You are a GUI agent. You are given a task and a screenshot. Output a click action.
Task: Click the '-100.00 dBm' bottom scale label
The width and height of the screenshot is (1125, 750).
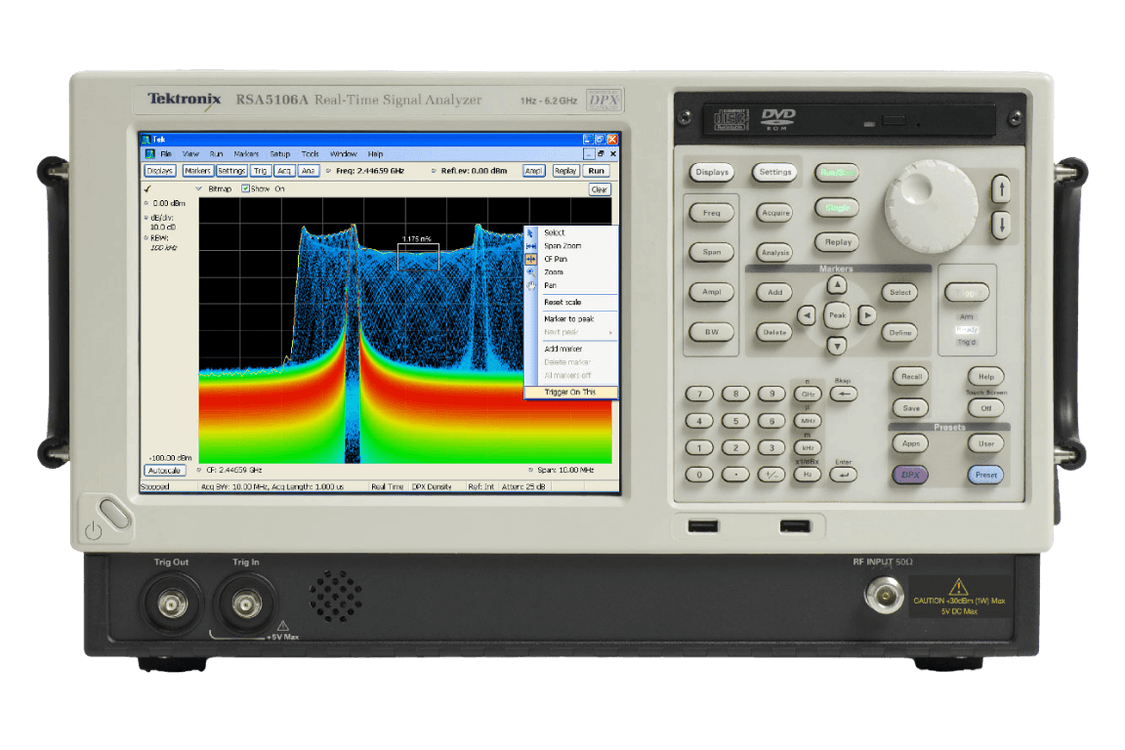pos(170,457)
